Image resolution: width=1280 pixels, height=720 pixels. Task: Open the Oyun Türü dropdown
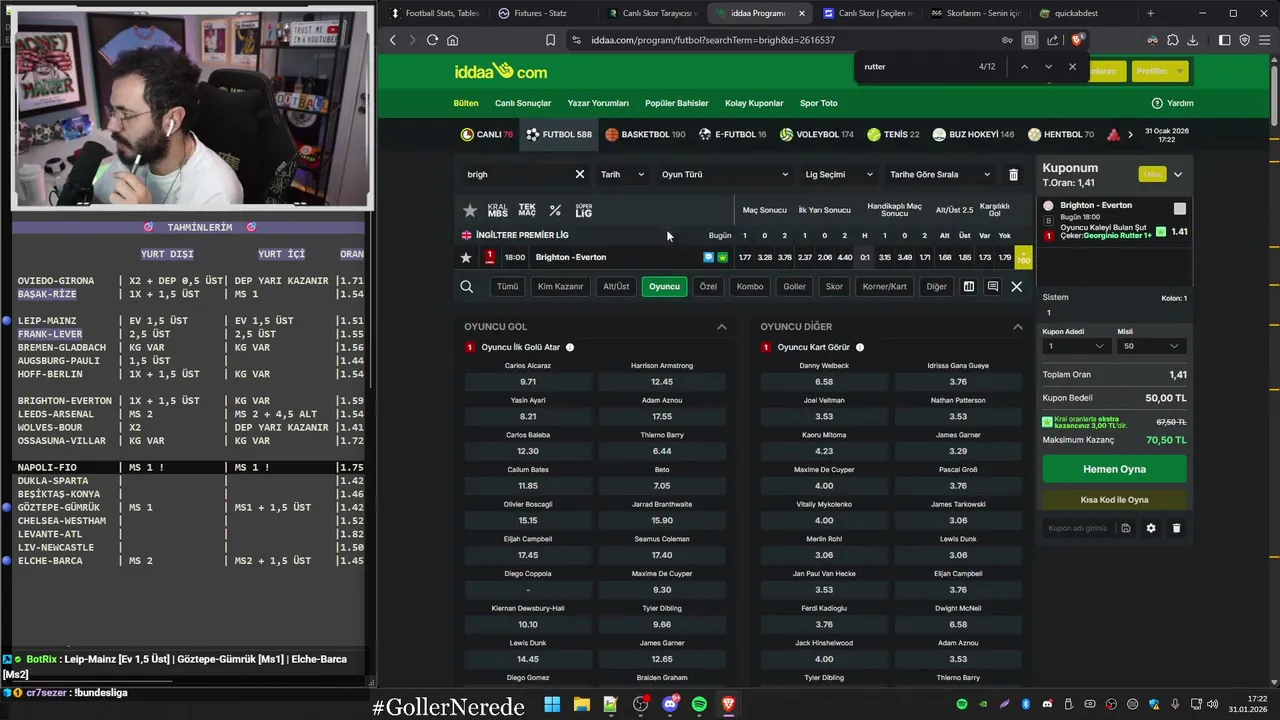(x=725, y=174)
